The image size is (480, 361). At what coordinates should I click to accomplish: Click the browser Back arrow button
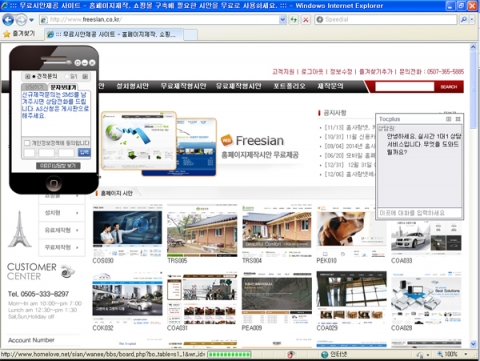8,20
